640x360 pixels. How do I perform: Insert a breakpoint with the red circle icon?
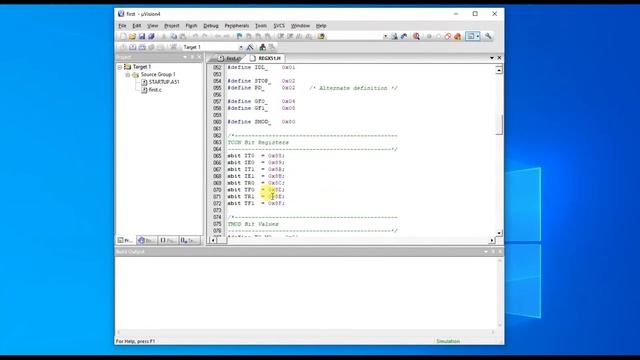[429, 36]
